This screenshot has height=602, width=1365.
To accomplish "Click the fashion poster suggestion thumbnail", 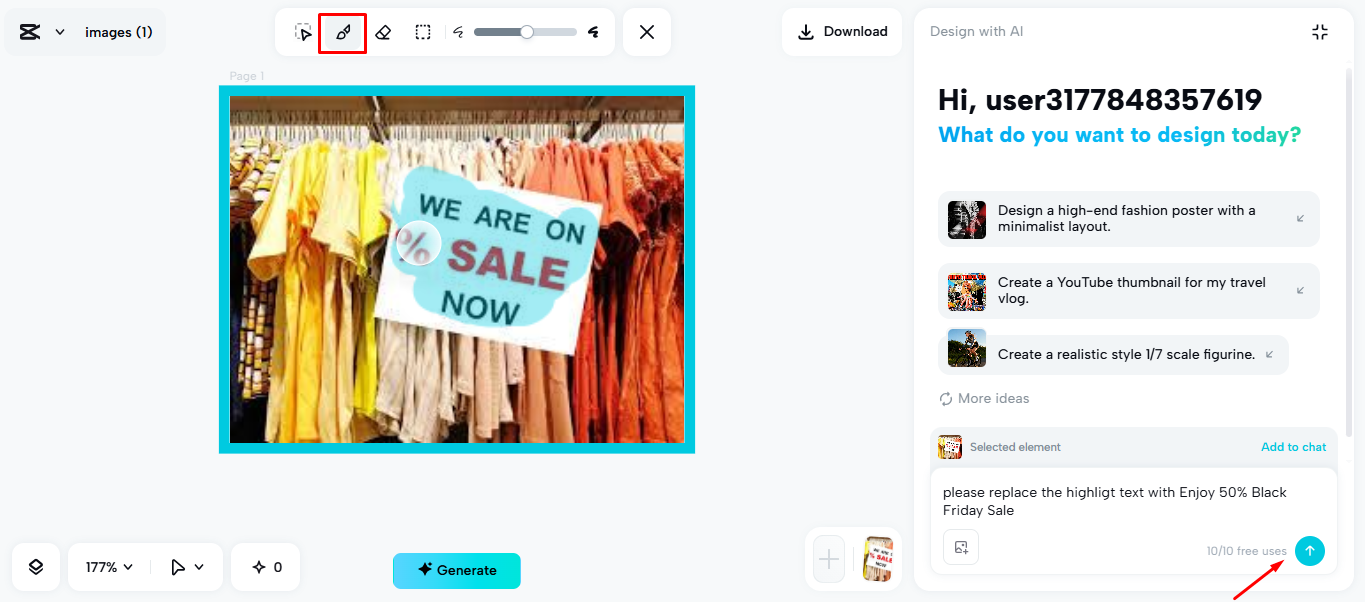I will 967,219.
